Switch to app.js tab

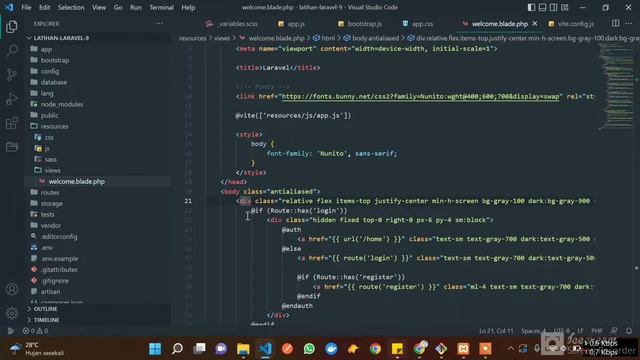[x=291, y=24]
